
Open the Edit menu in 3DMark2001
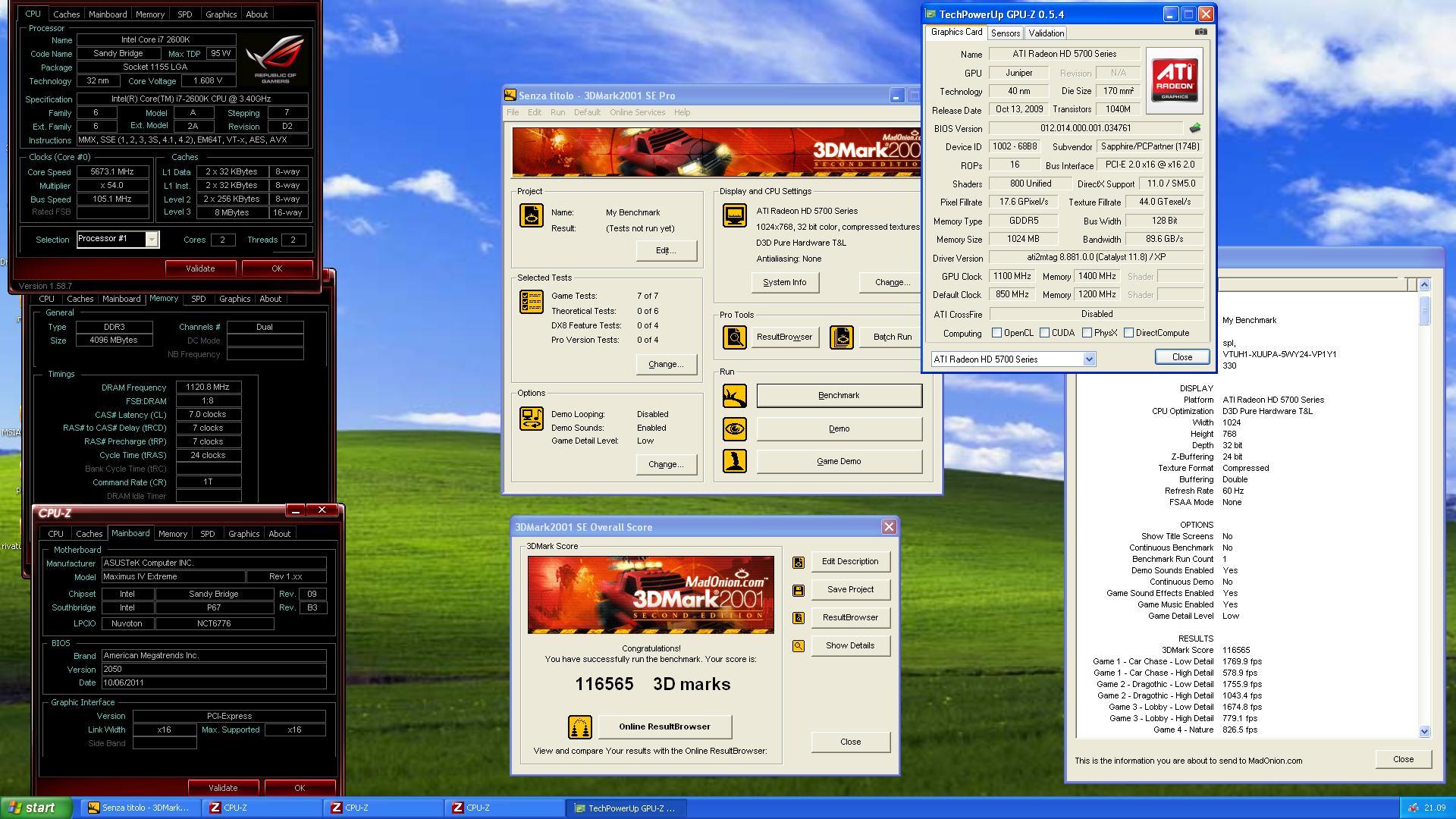[535, 112]
